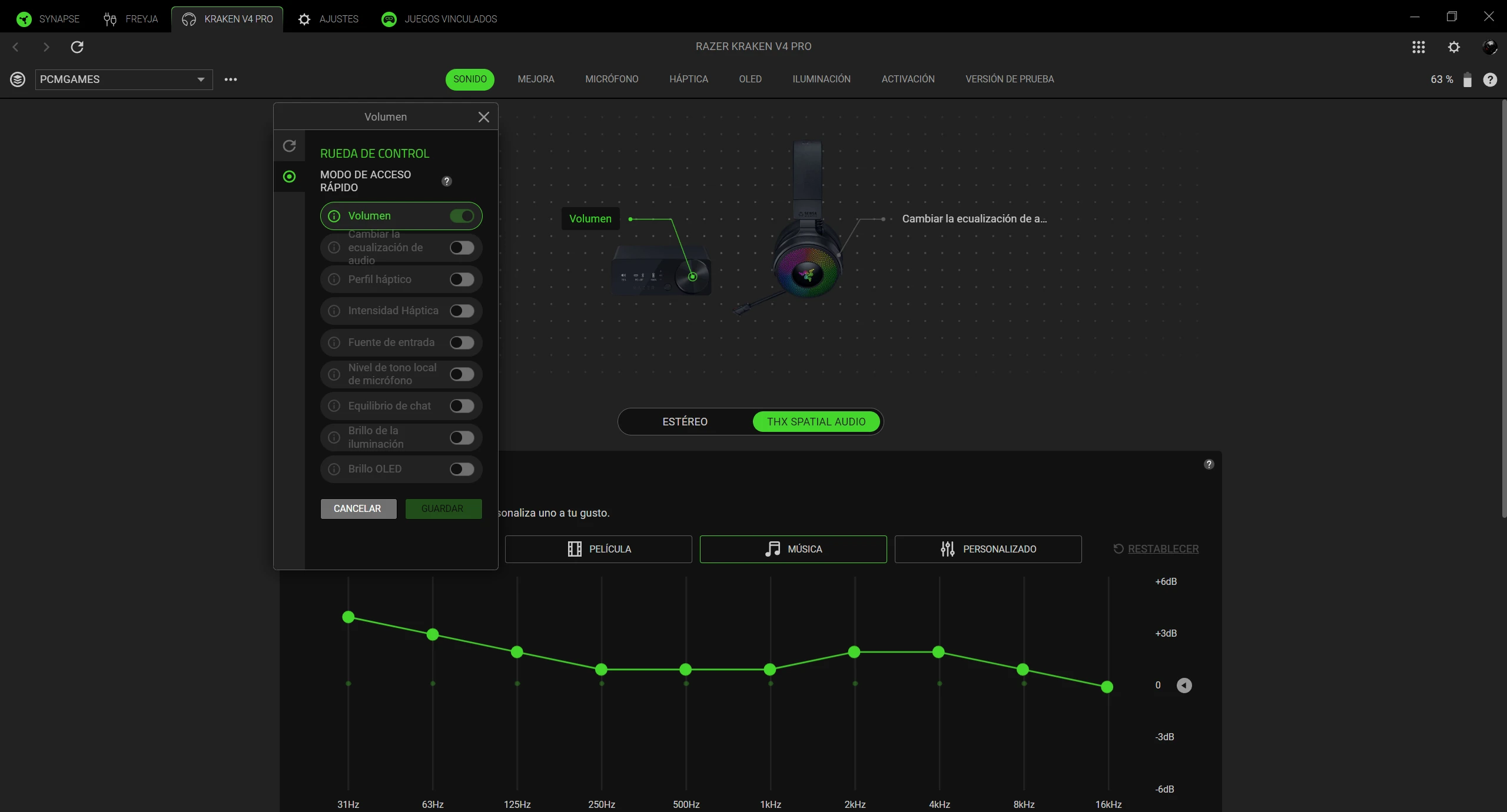This screenshot has width=1507, height=812.
Task: Enable the Brillo OLED toggle
Action: click(x=462, y=469)
